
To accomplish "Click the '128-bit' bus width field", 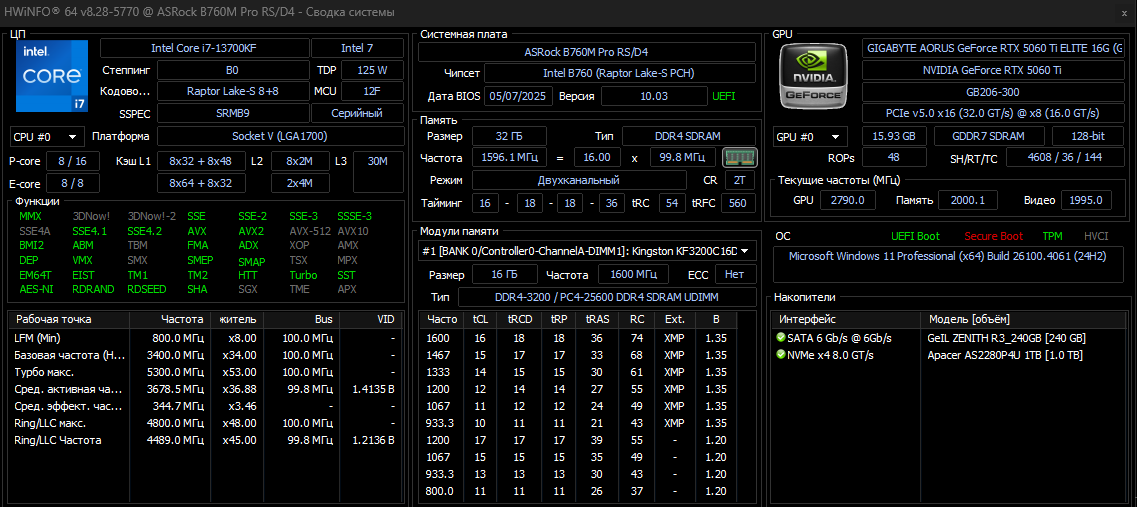I will pos(1088,136).
